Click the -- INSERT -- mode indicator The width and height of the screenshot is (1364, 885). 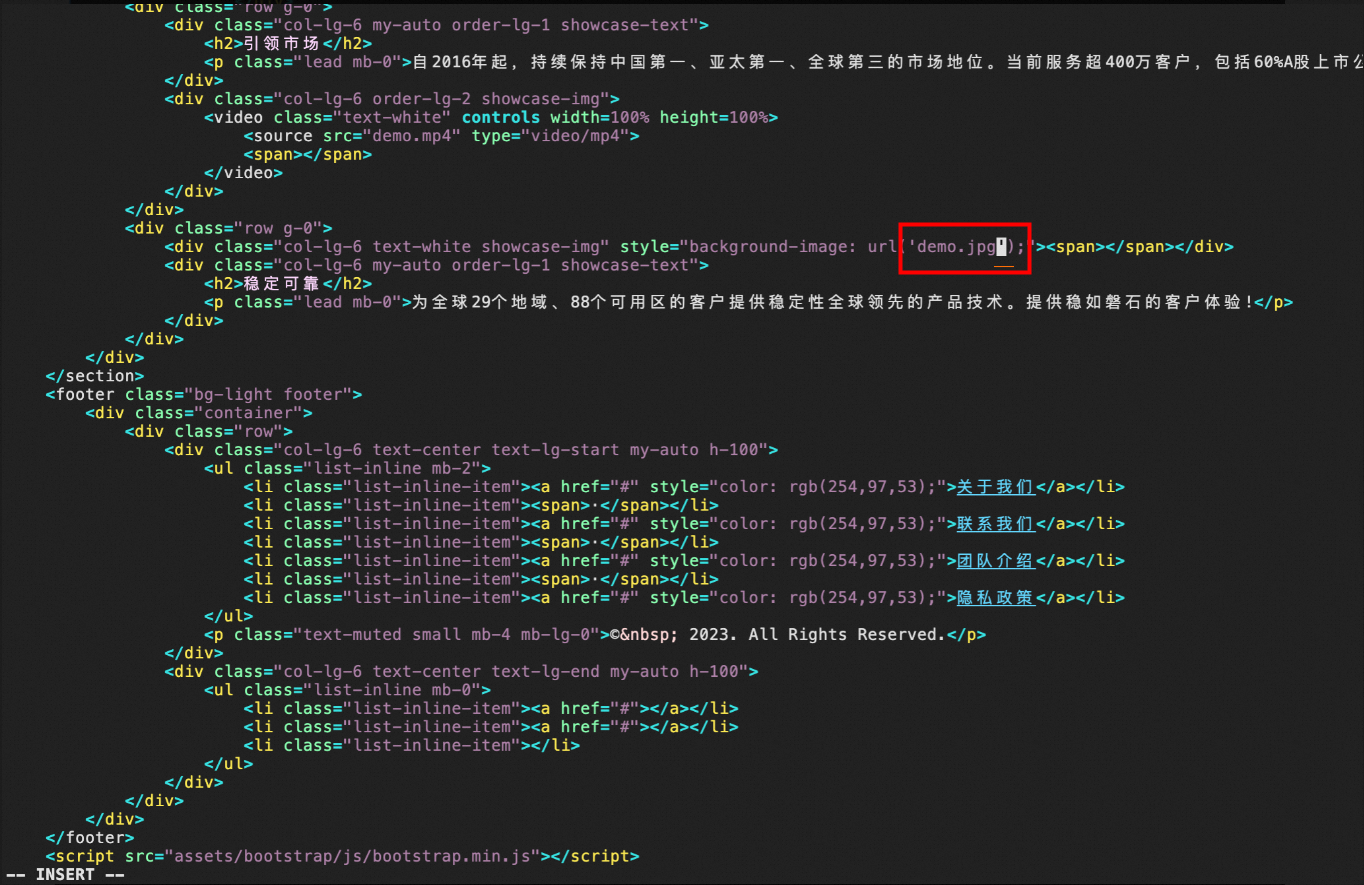coord(65,875)
